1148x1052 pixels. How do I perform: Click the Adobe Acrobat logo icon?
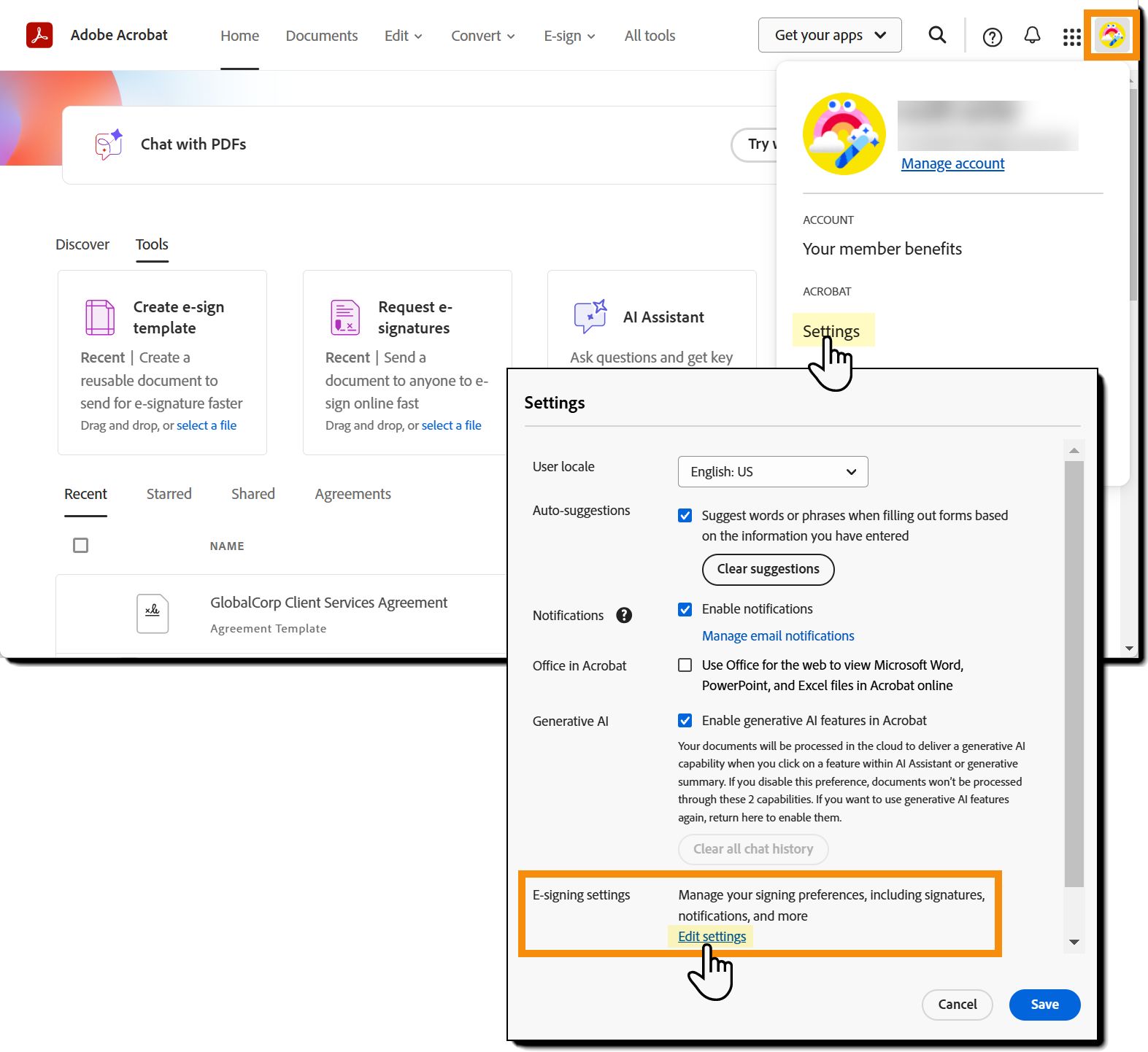39,35
